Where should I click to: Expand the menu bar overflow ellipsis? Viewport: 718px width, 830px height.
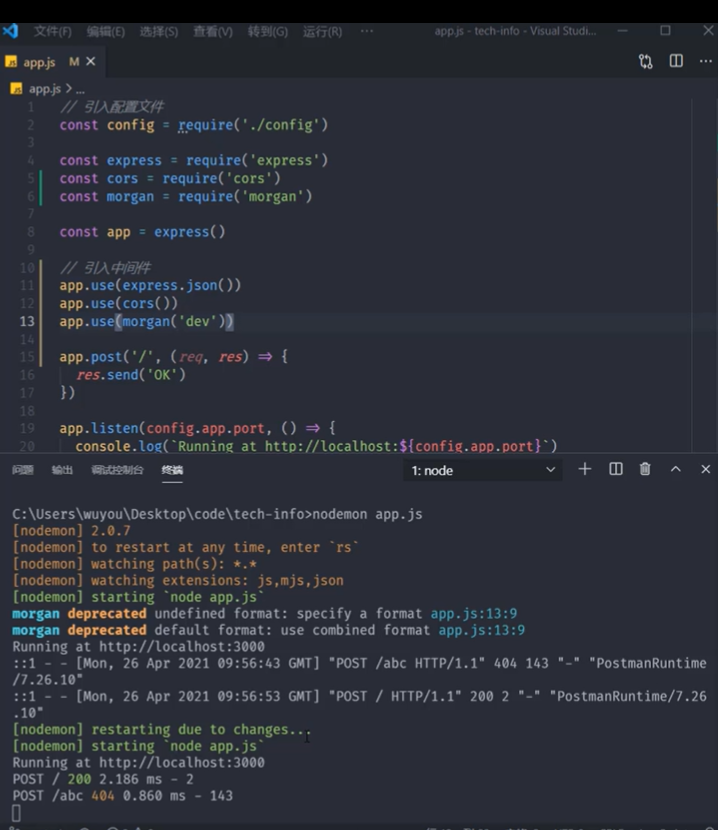pyautogui.click(x=366, y=31)
